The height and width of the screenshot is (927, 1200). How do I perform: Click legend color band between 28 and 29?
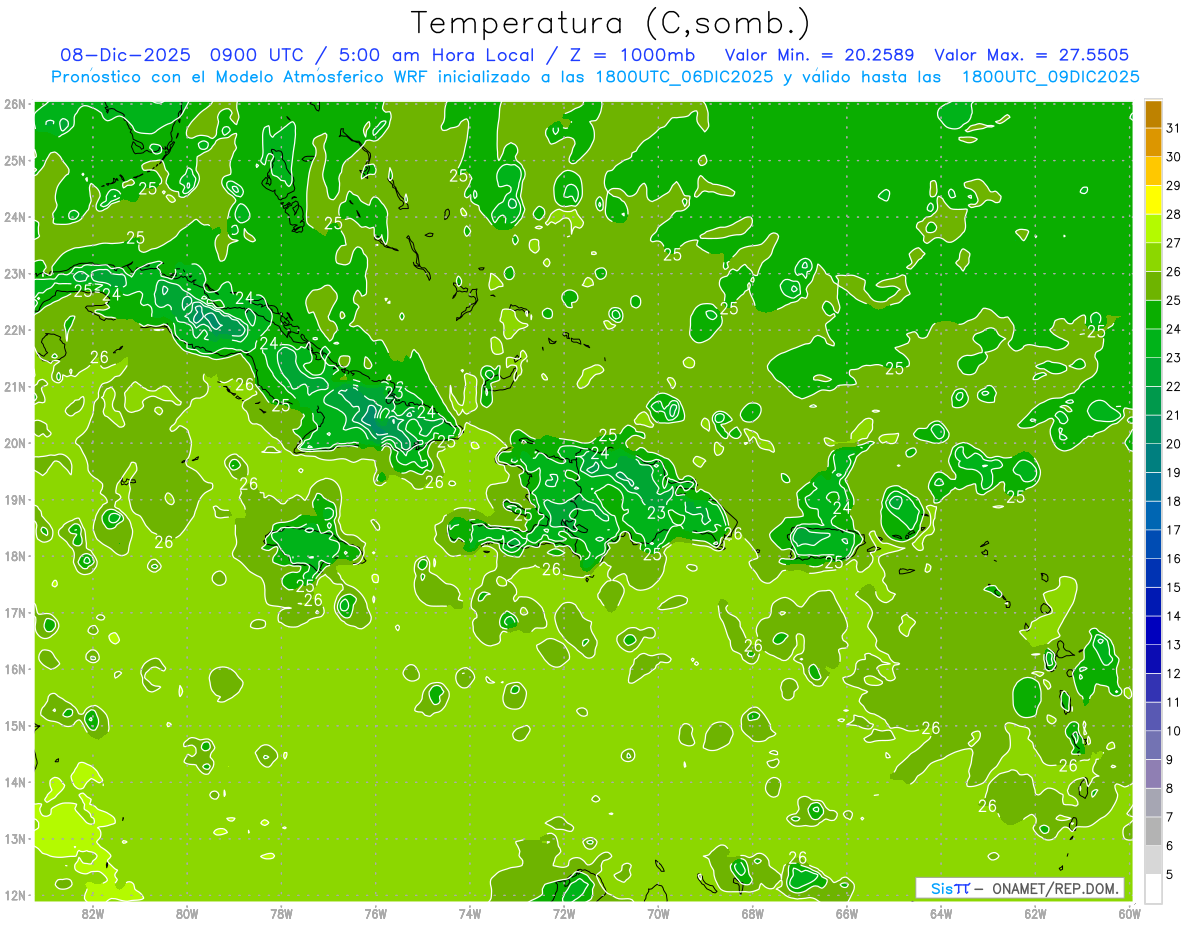1153,200
